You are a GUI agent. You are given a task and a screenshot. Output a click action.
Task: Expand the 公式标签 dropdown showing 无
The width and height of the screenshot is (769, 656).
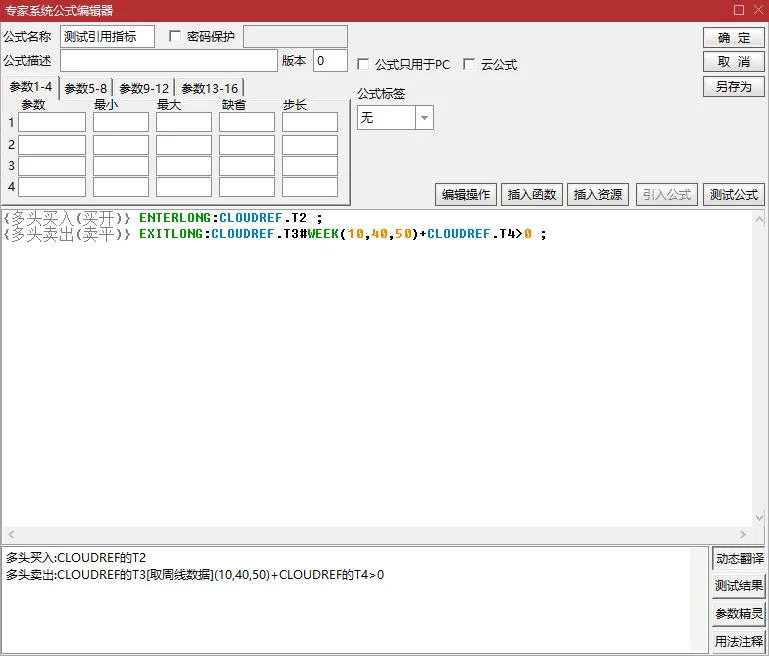click(424, 118)
